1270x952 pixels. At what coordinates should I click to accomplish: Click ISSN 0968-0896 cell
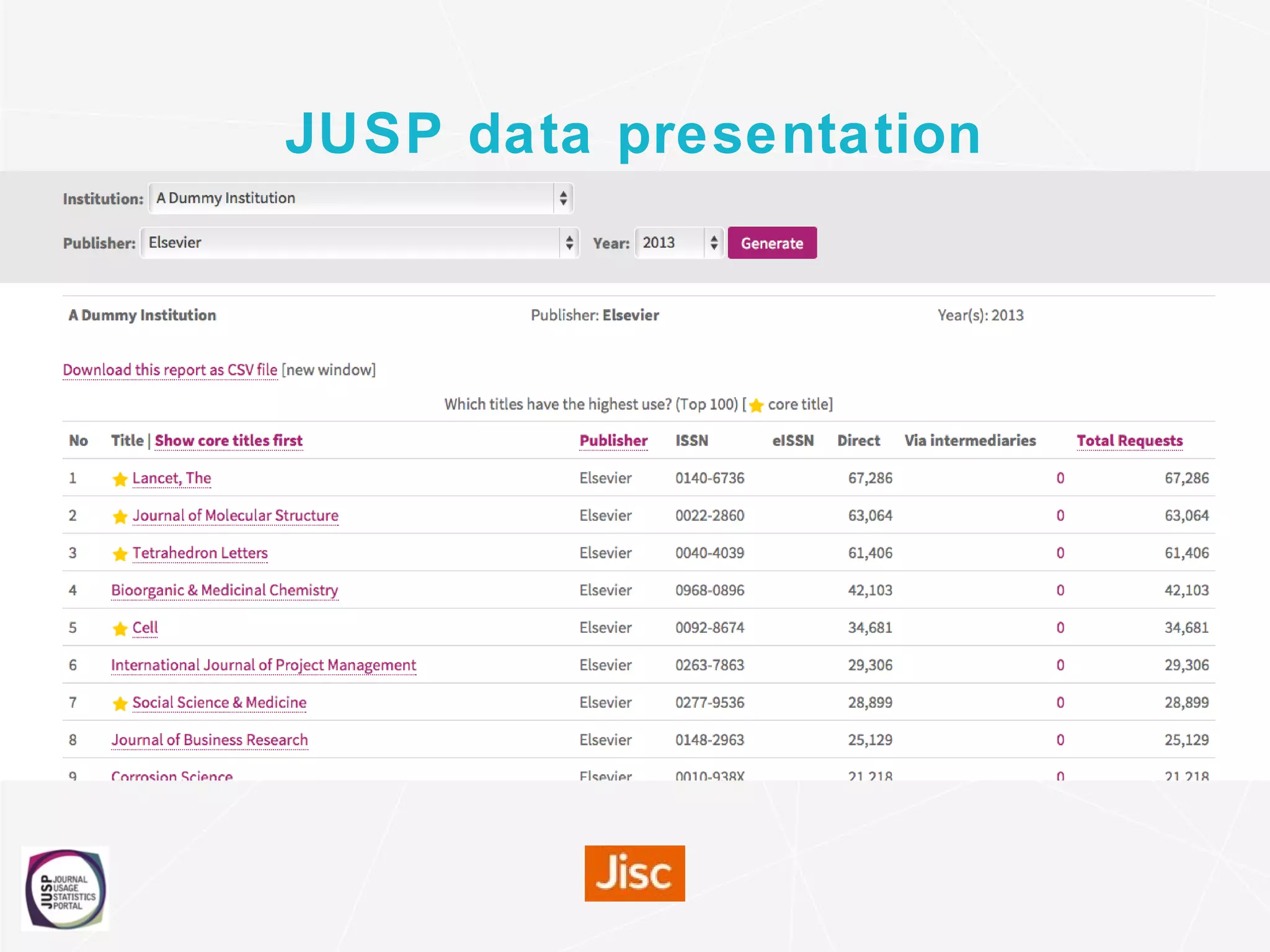pyautogui.click(x=710, y=591)
